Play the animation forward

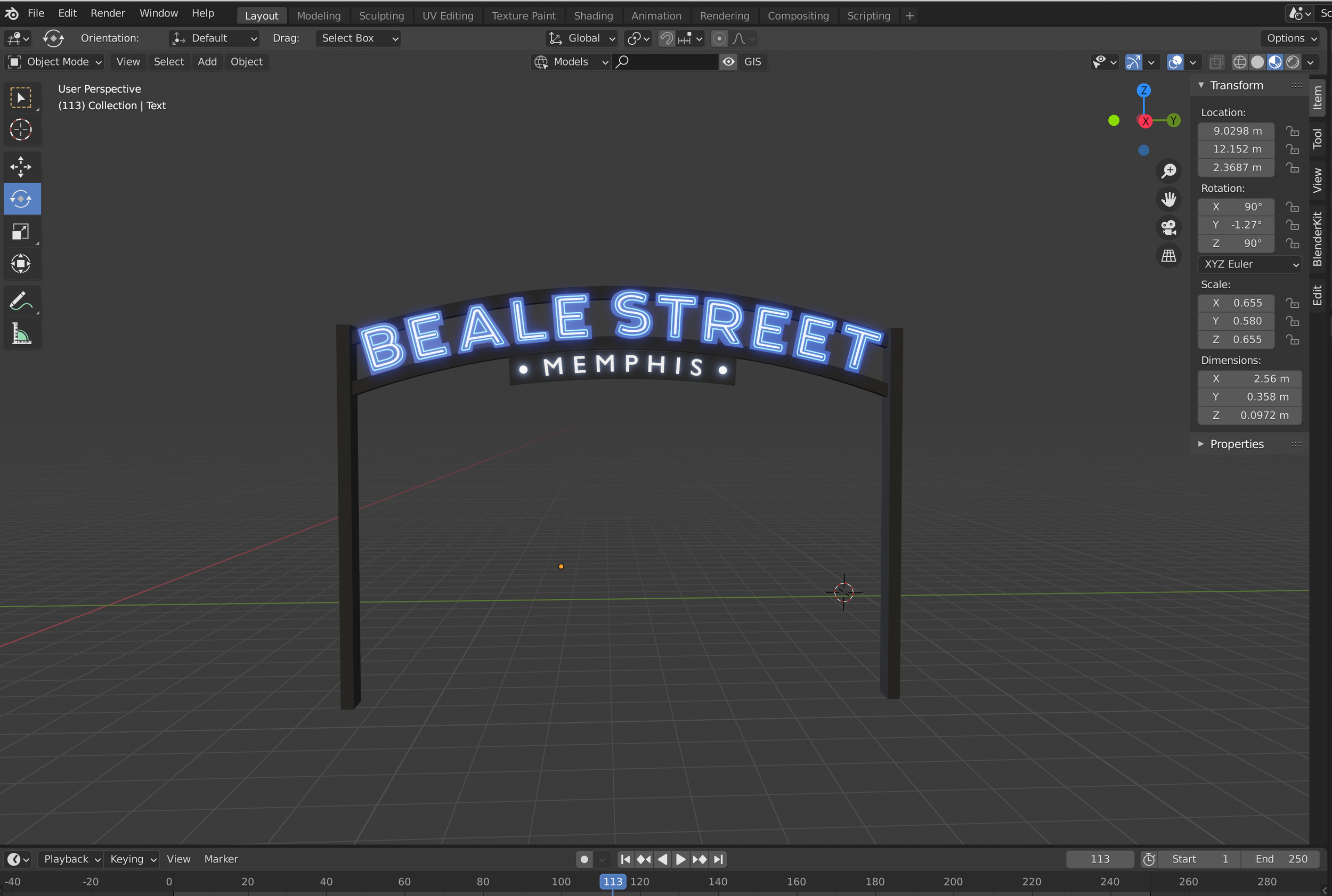[680, 859]
